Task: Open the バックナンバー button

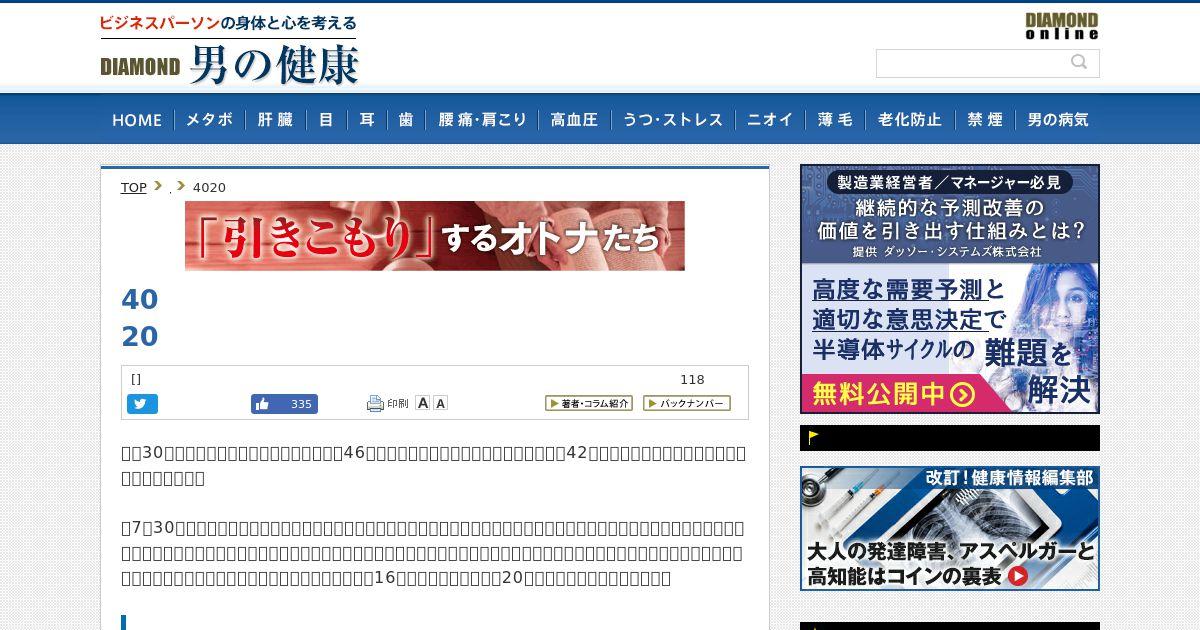Action: [x=687, y=403]
